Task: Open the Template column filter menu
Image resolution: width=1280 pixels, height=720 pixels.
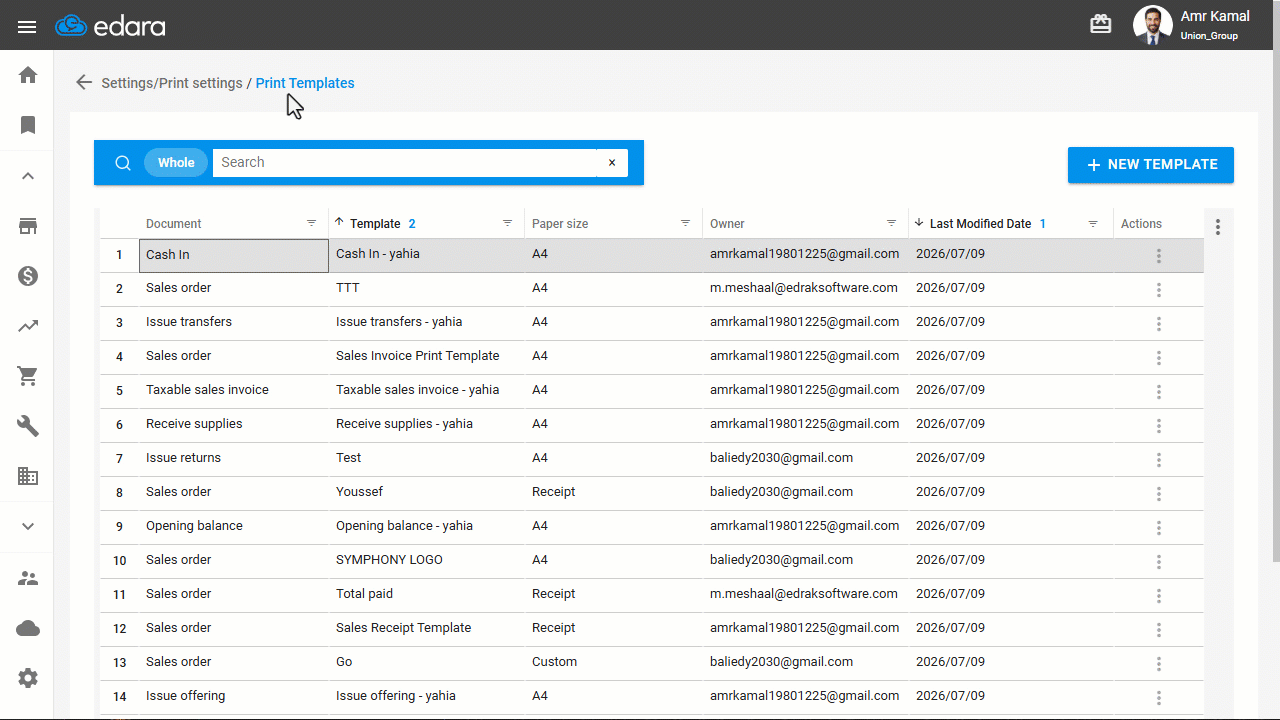Action: coord(508,224)
